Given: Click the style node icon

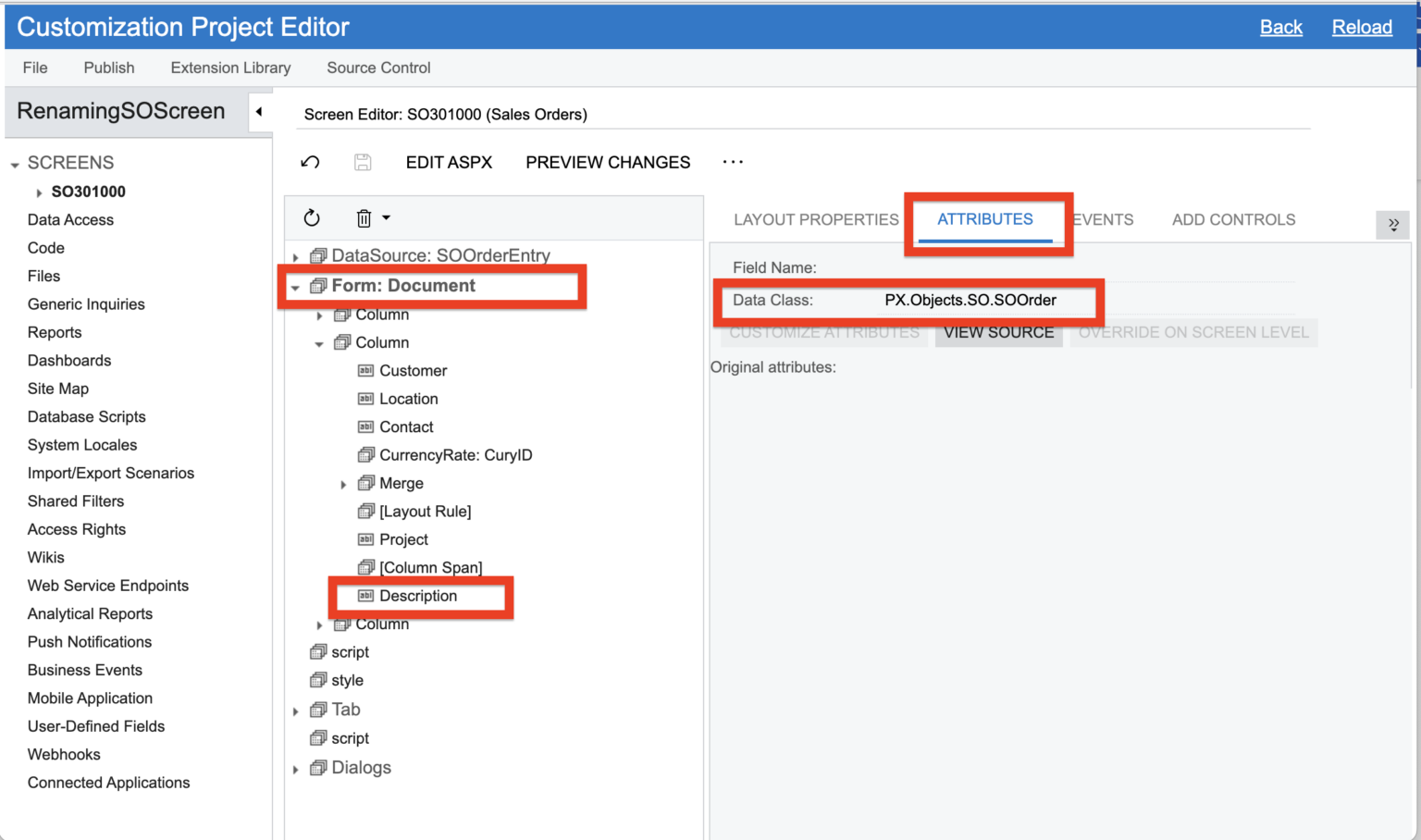Looking at the screenshot, I should [318, 680].
